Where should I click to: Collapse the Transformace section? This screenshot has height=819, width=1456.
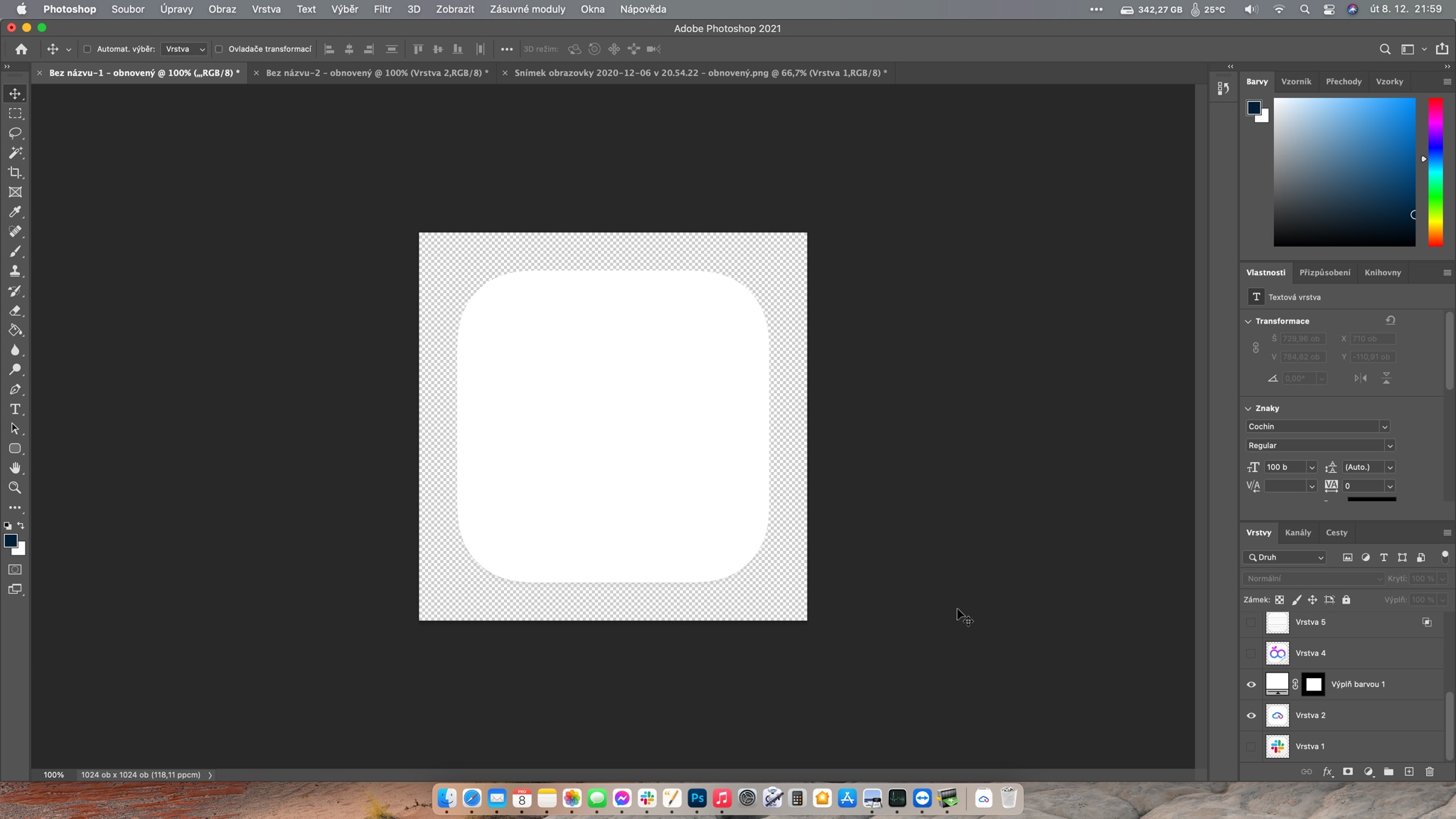tap(1248, 321)
